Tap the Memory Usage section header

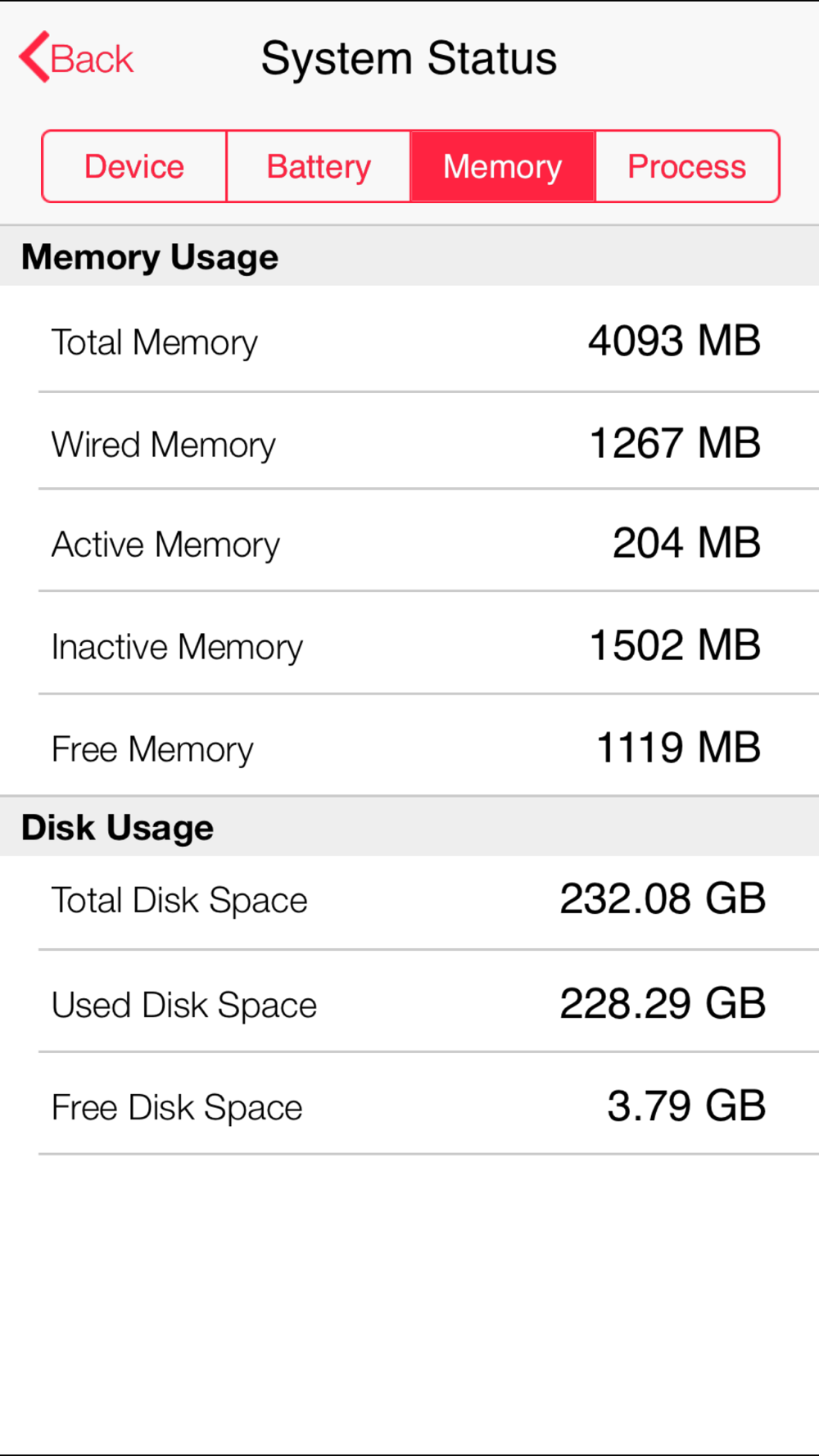[150, 257]
